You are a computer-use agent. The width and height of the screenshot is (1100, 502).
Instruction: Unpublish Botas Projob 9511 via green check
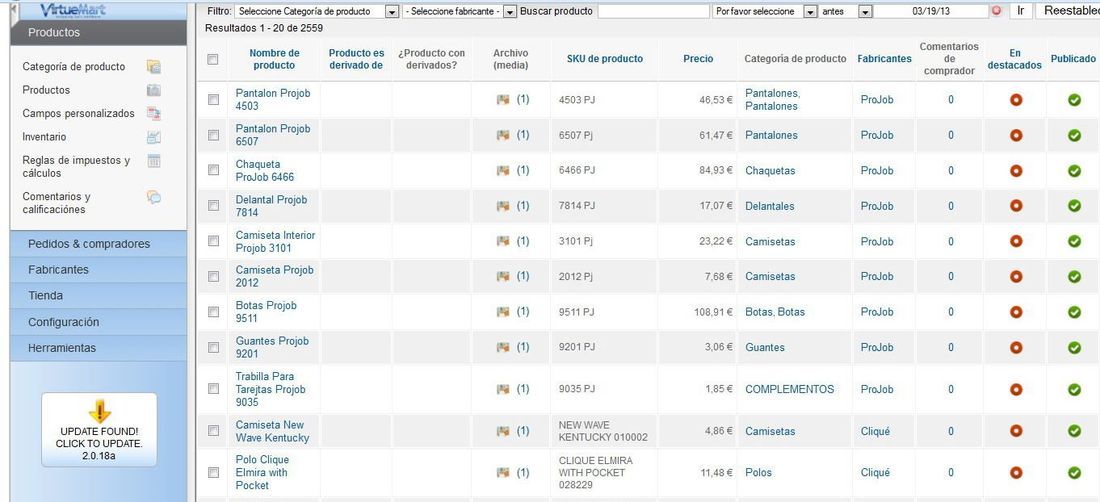point(1074,312)
